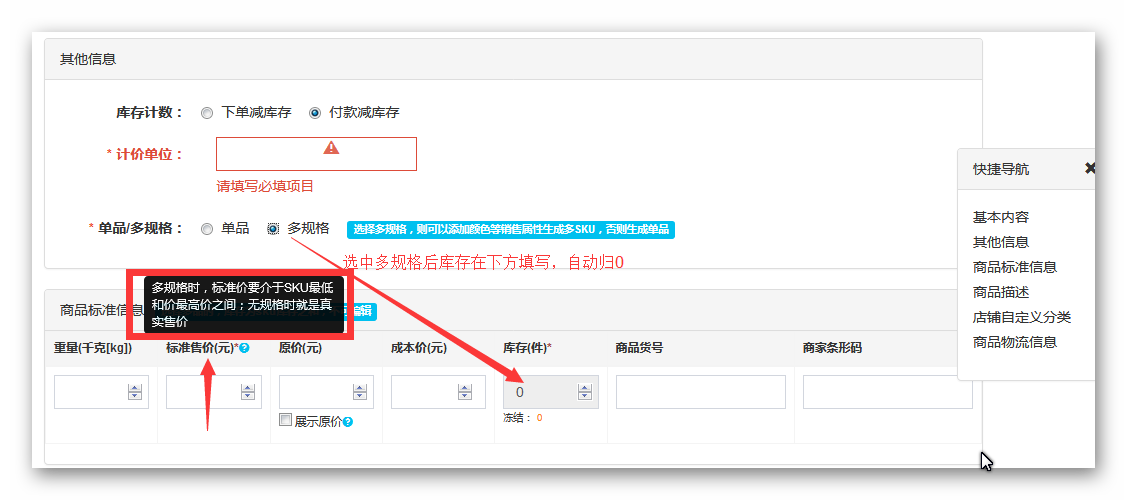Click the 成本价 spinner stepper arrows

tap(466, 392)
